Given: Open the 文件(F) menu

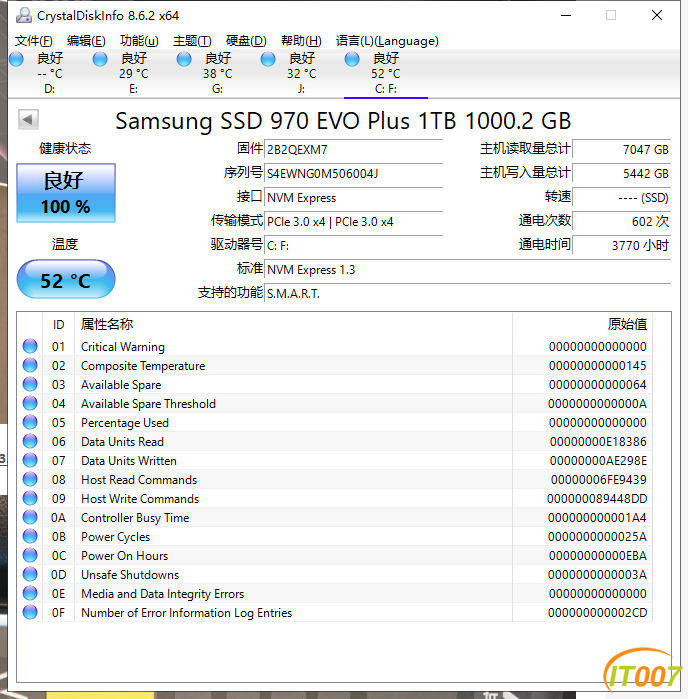Looking at the screenshot, I should (x=33, y=41).
